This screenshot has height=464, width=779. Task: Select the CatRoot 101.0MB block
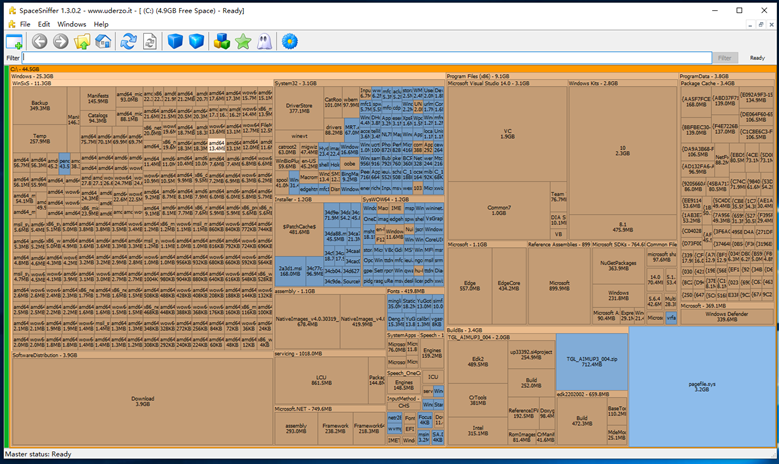point(333,102)
